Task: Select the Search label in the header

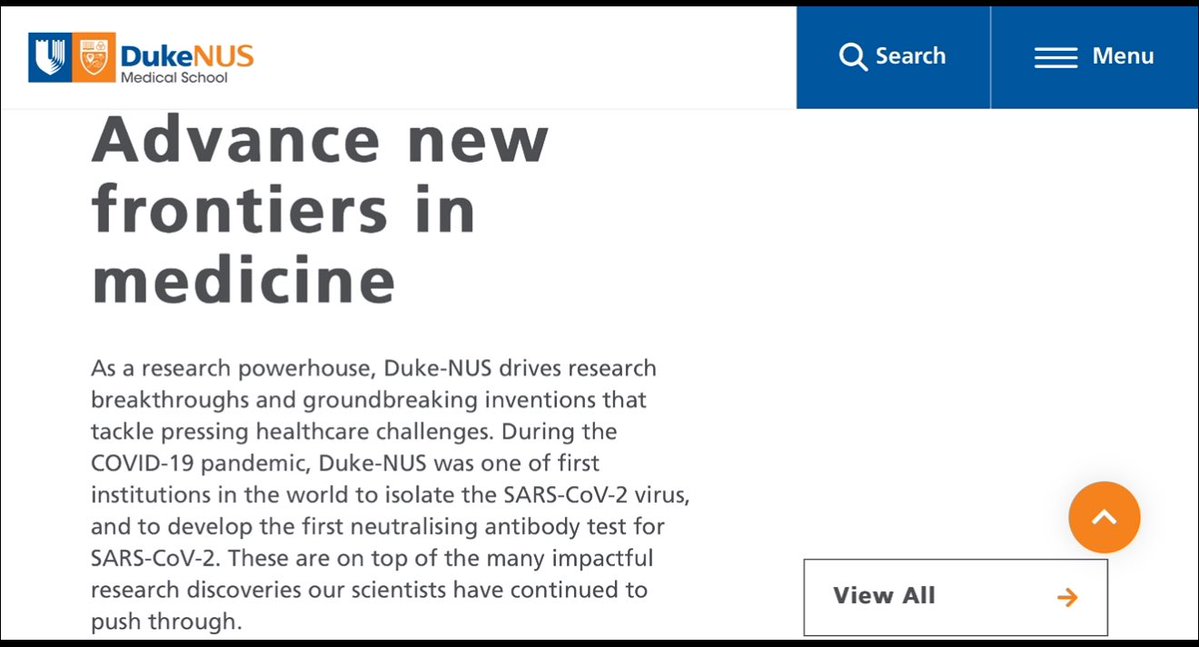Action: [x=910, y=56]
